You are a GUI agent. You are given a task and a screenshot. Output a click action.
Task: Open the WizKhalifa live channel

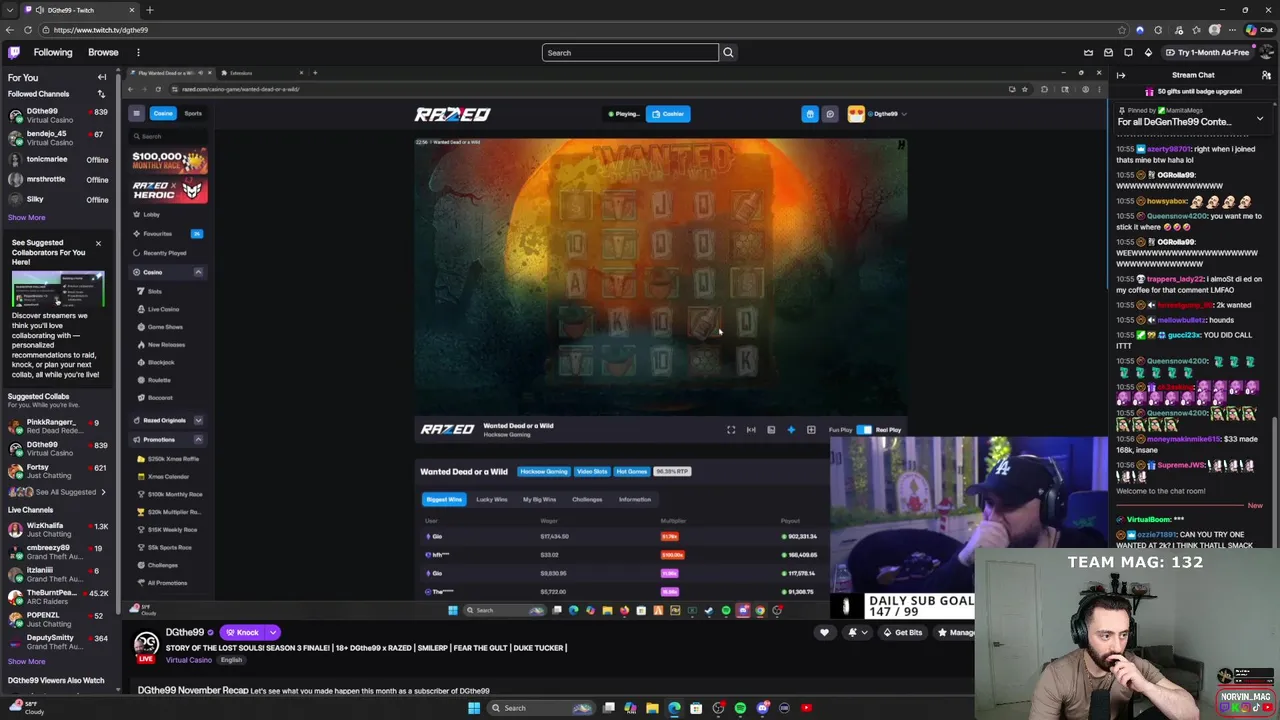(x=58, y=529)
